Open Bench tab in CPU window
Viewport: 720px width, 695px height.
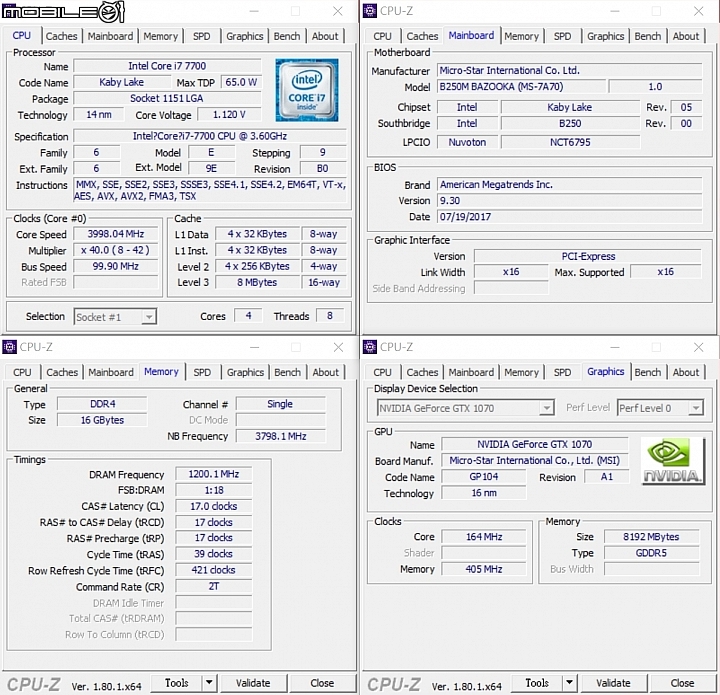287,36
